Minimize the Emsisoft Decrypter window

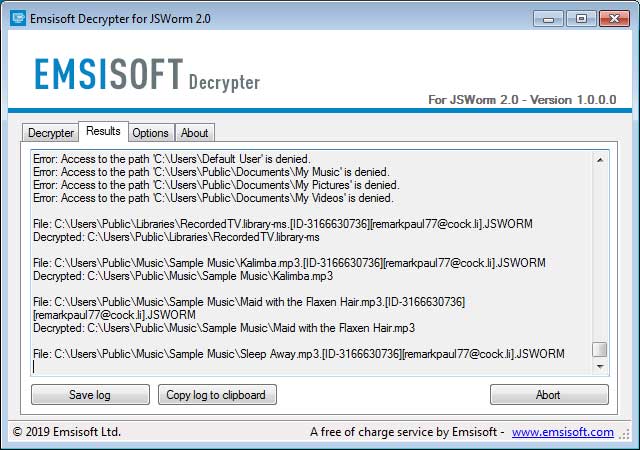549,19
